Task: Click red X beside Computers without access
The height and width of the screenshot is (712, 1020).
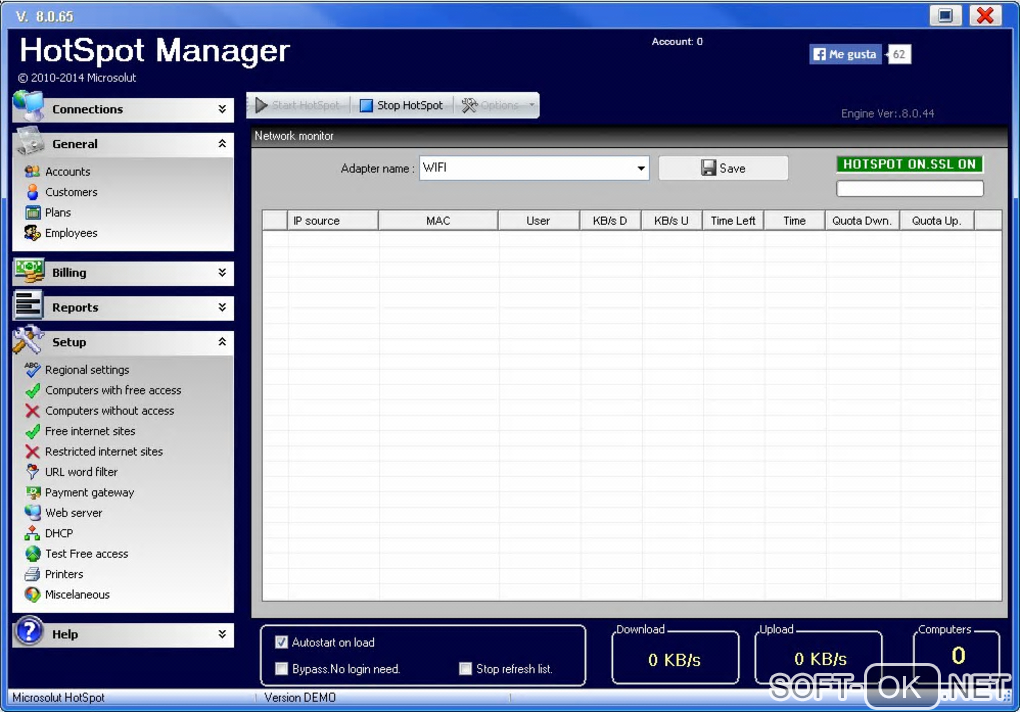Action: tap(33, 411)
